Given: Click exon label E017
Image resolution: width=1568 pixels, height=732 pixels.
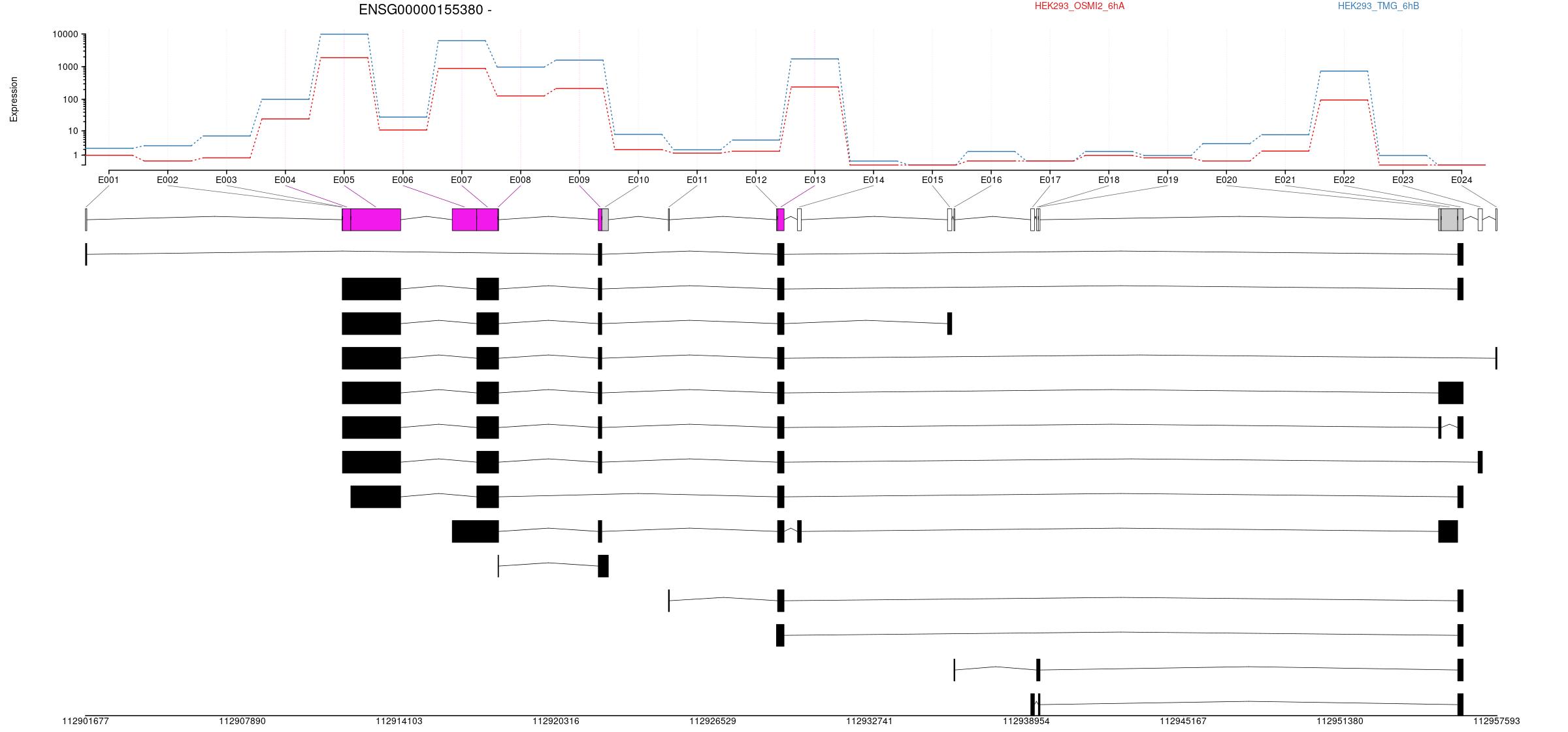Looking at the screenshot, I should click(1050, 180).
